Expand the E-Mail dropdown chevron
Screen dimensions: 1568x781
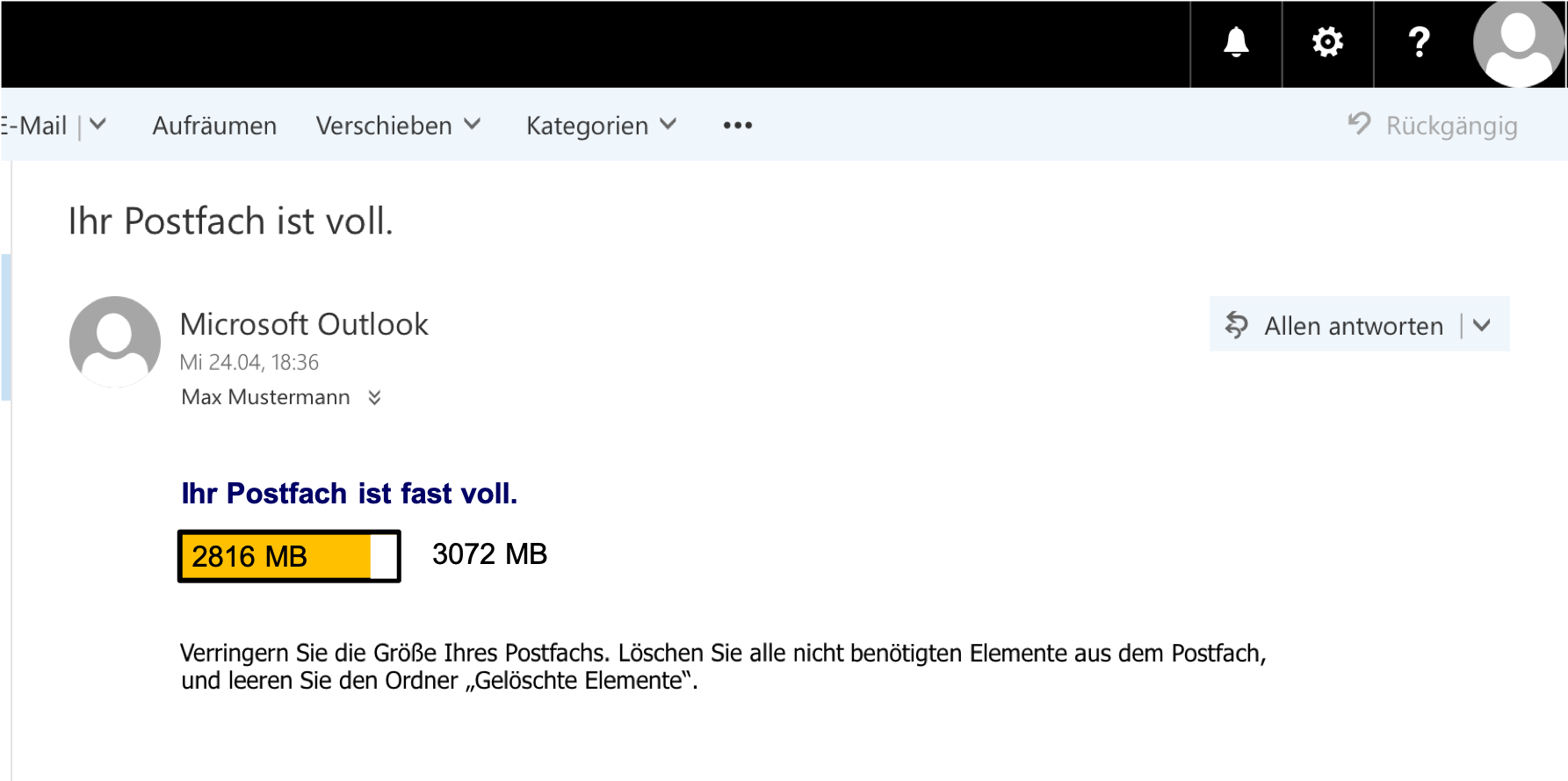[98, 125]
